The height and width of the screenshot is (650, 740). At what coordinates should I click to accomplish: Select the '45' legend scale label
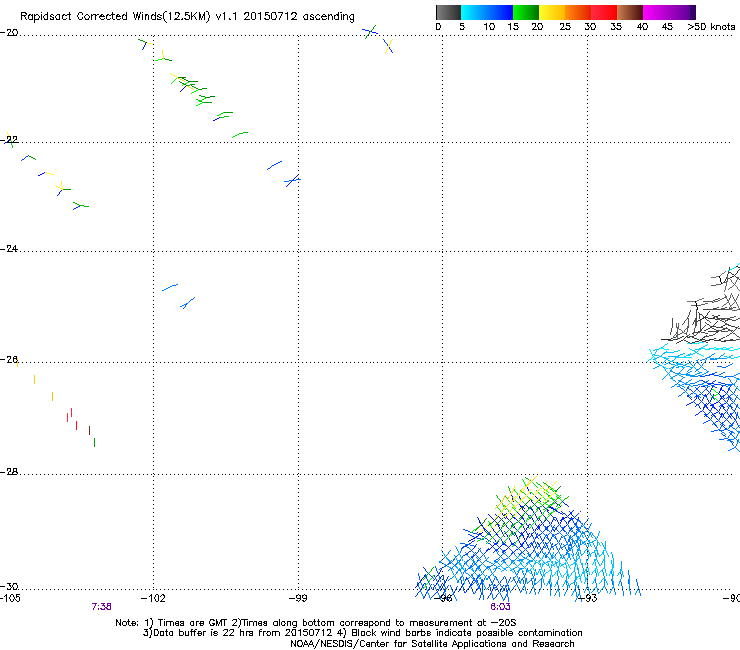click(667, 27)
